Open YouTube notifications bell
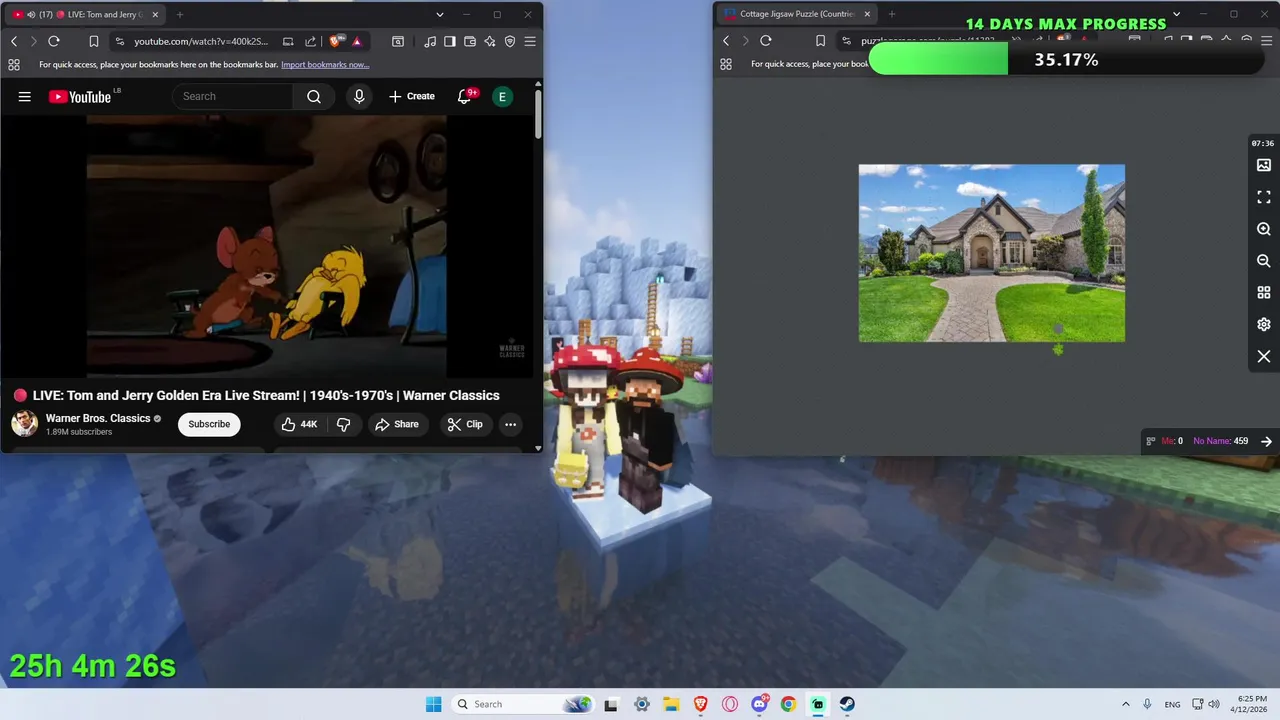The height and width of the screenshot is (720, 1280). [x=465, y=96]
